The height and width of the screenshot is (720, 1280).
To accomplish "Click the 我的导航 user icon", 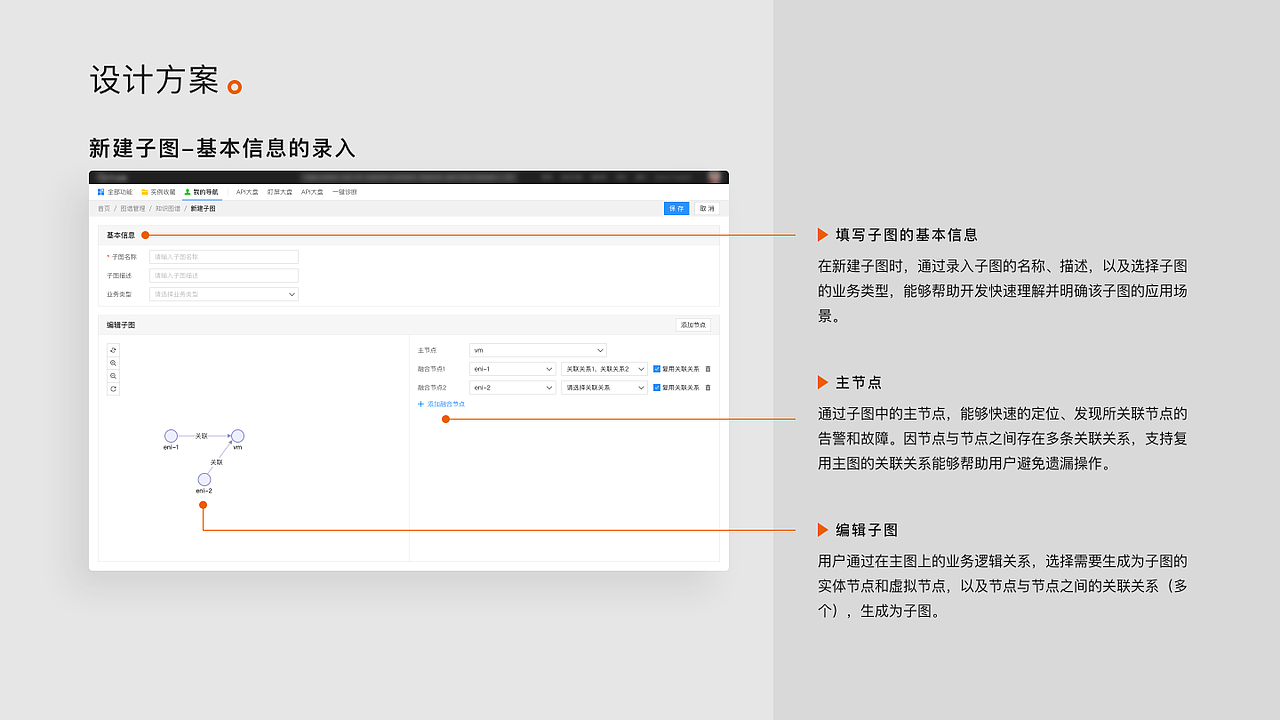I will pos(187,192).
